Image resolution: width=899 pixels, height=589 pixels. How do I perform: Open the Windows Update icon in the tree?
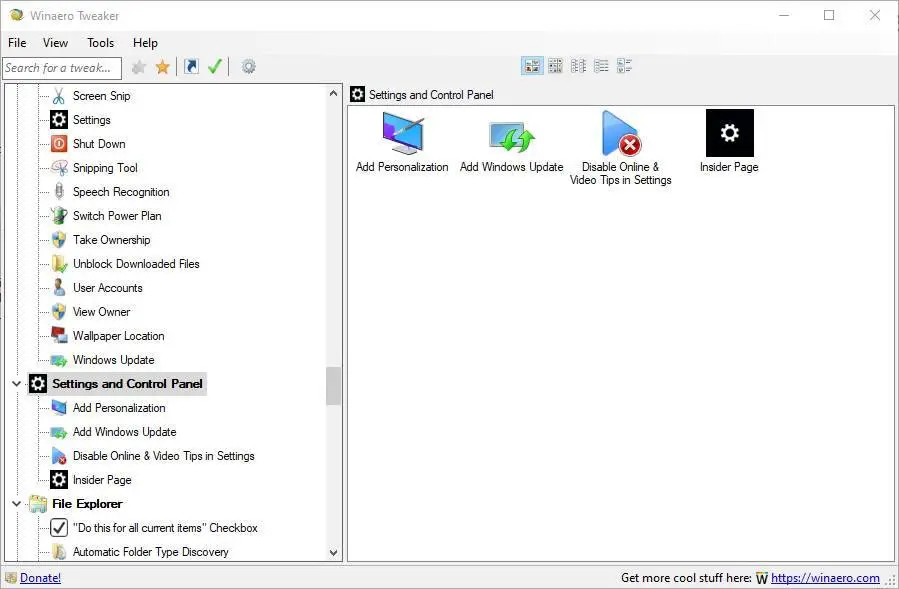click(x=58, y=360)
